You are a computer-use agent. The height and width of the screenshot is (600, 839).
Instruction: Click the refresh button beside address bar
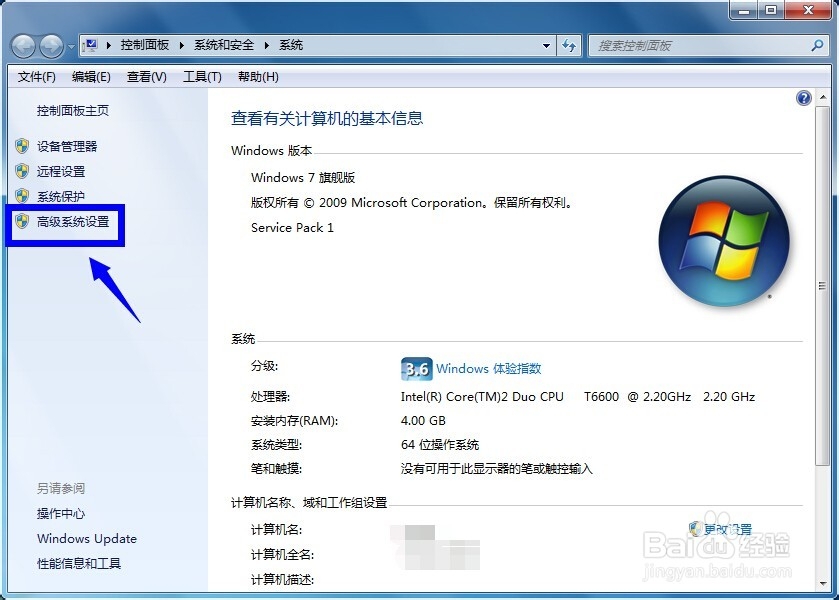(569, 45)
